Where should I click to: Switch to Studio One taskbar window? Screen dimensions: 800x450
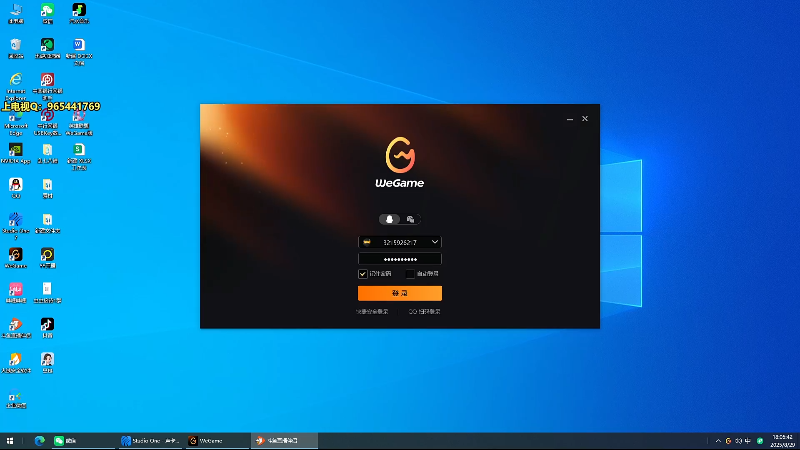click(x=150, y=441)
